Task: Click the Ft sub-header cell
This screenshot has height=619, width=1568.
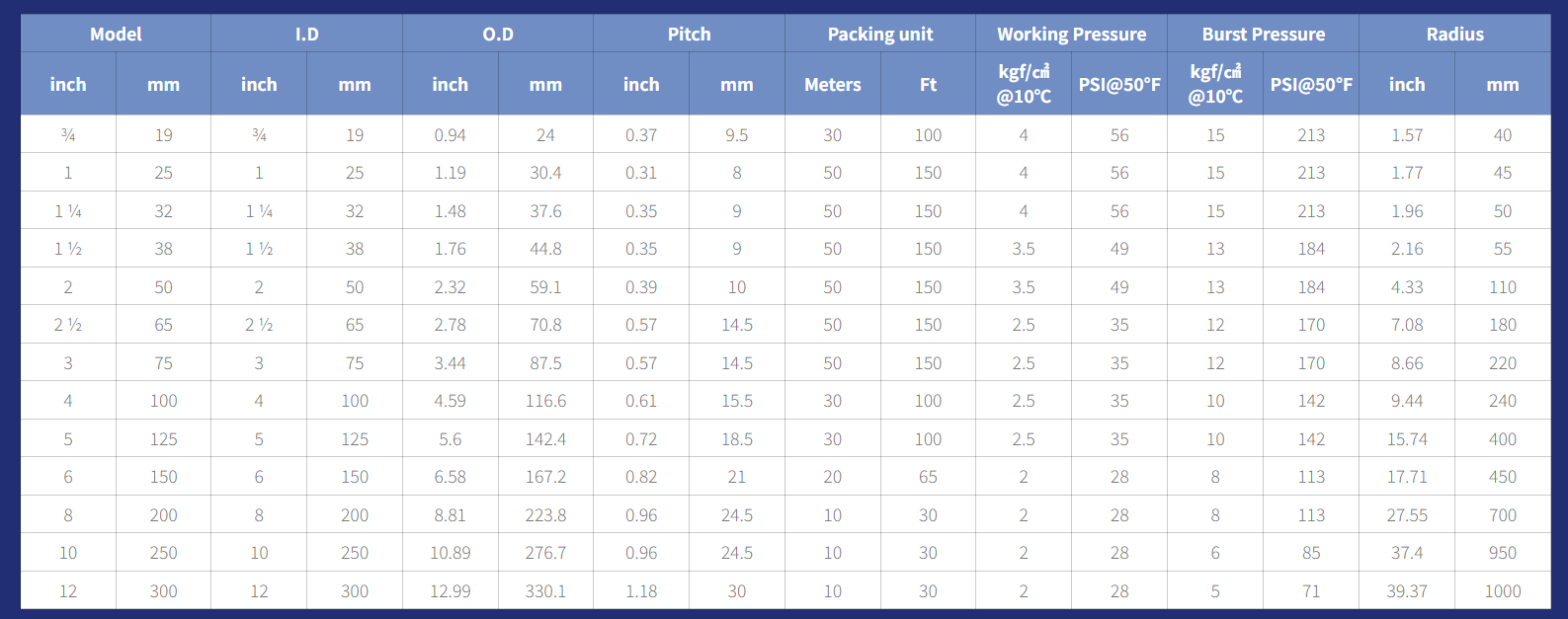Action: pos(929,84)
